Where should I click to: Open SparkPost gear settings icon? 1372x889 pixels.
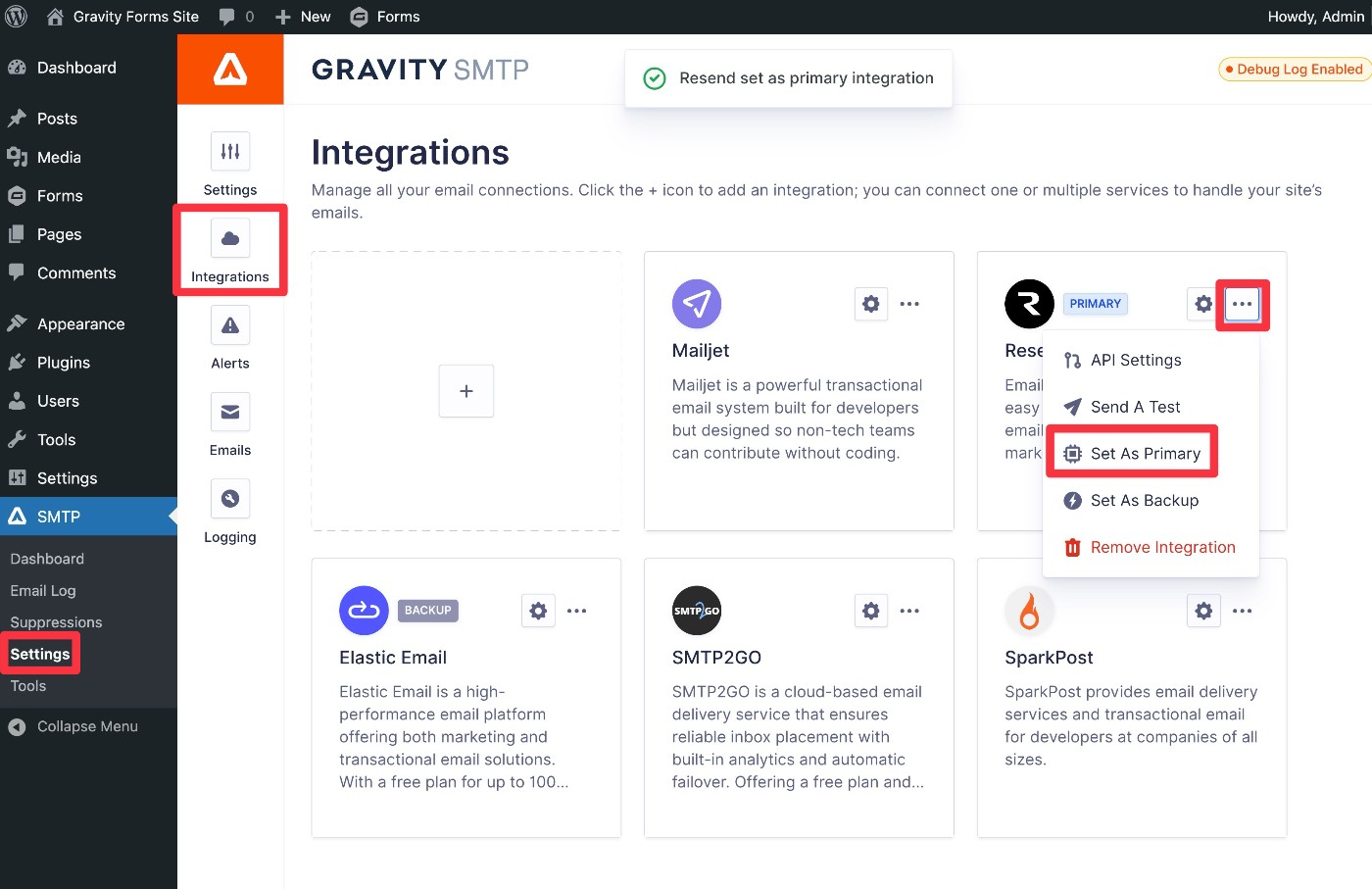point(1203,611)
